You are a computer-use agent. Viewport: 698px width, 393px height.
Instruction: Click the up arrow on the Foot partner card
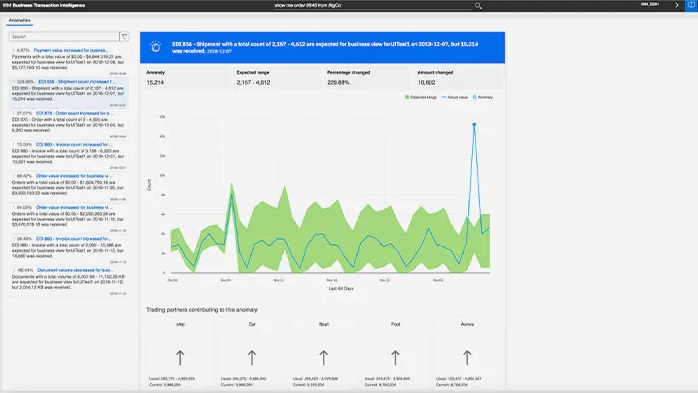(x=395, y=357)
